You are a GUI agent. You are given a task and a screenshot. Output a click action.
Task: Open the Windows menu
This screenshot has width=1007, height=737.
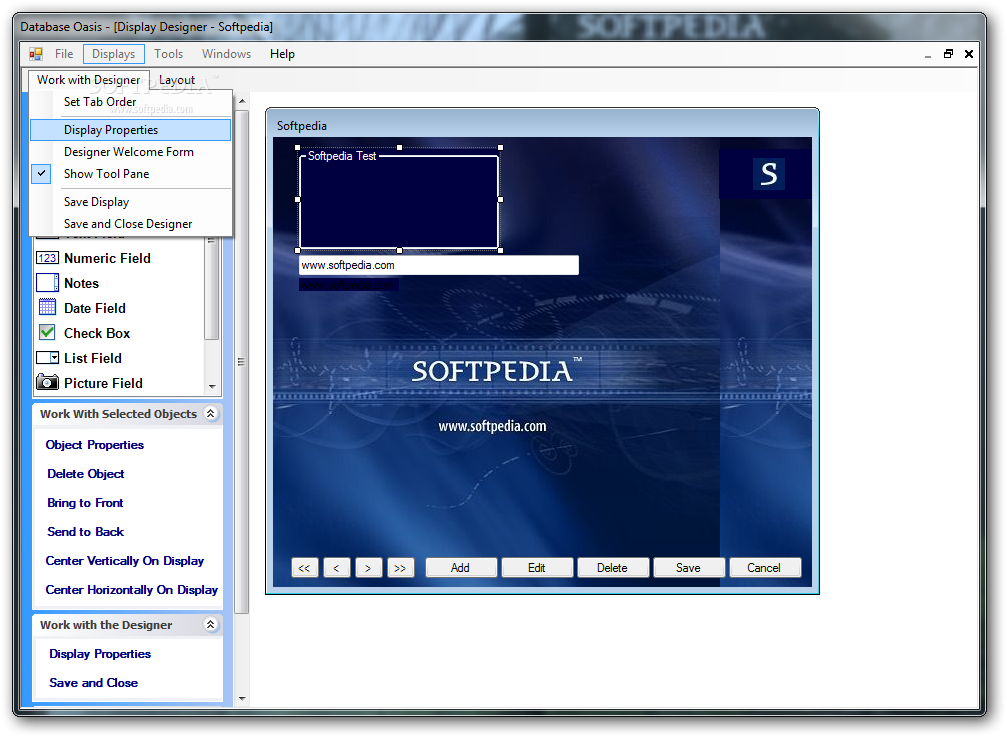(226, 54)
